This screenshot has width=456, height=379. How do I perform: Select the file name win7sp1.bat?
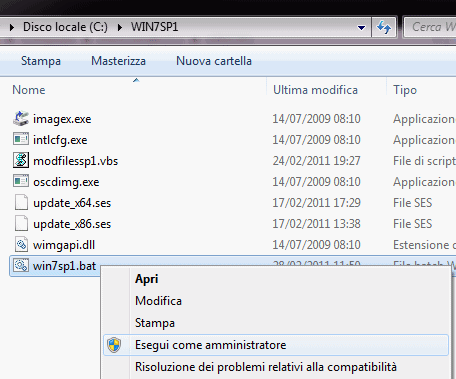[64, 266]
